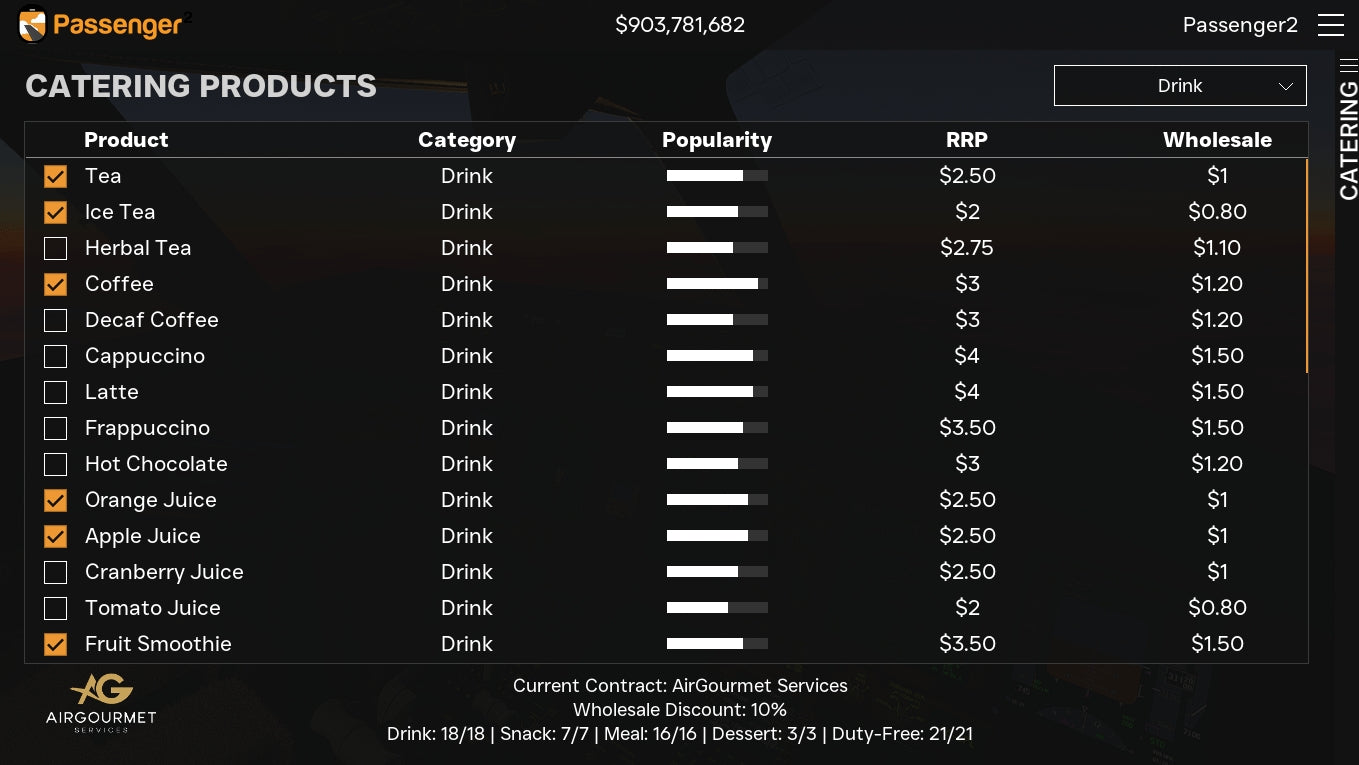Image resolution: width=1359 pixels, height=765 pixels.
Task: Click the $903,781,682 balance display
Action: coord(680,25)
